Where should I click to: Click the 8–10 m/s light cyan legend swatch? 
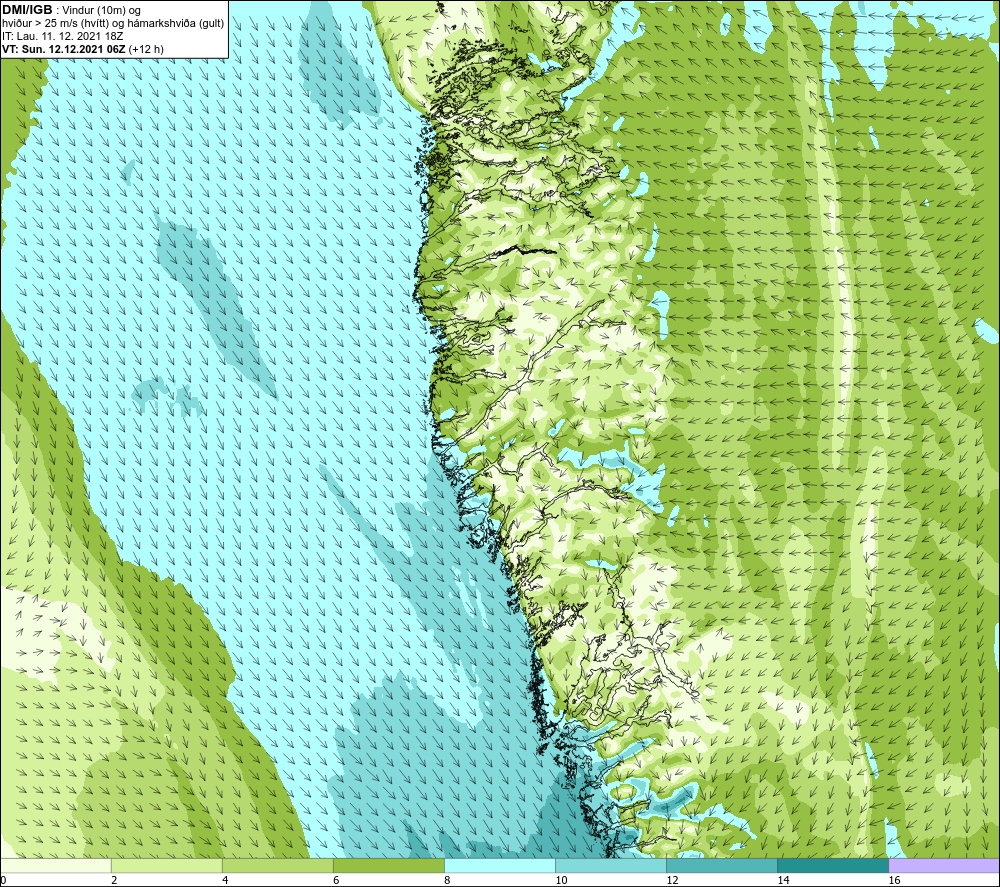500,865
